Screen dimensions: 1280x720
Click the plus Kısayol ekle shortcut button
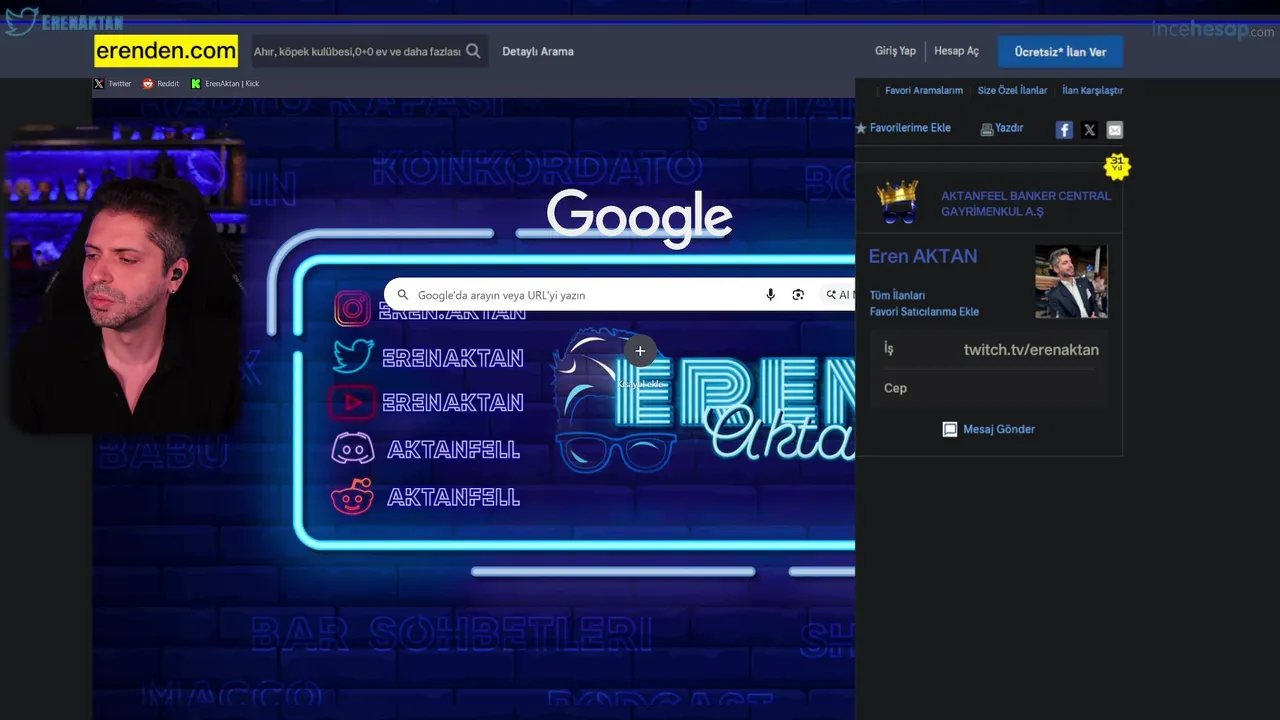click(x=640, y=351)
